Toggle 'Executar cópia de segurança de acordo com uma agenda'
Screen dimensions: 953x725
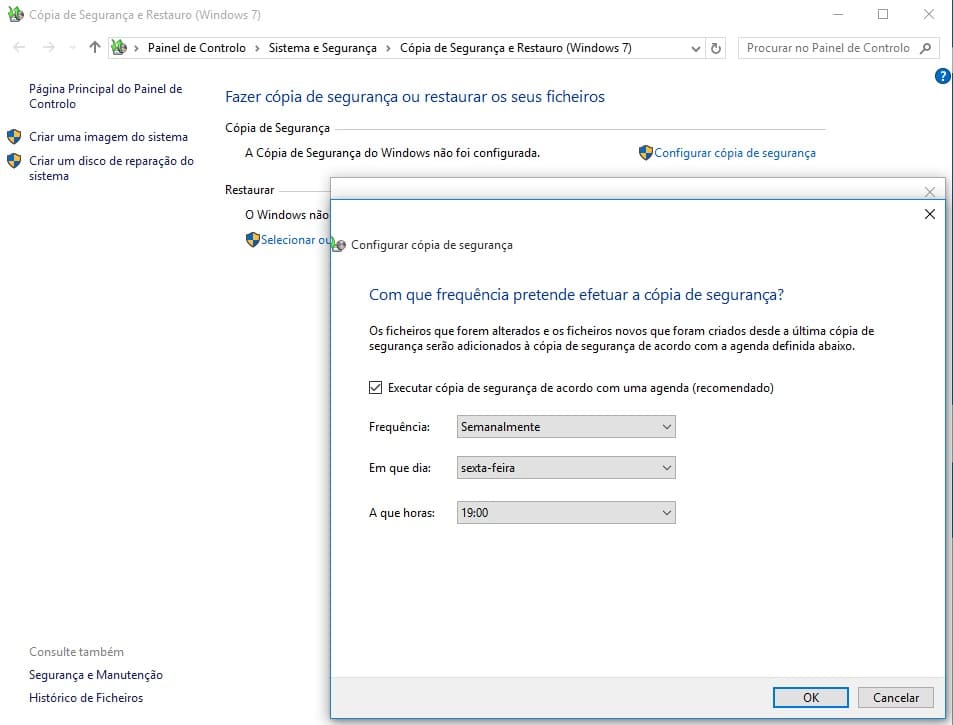(376, 388)
